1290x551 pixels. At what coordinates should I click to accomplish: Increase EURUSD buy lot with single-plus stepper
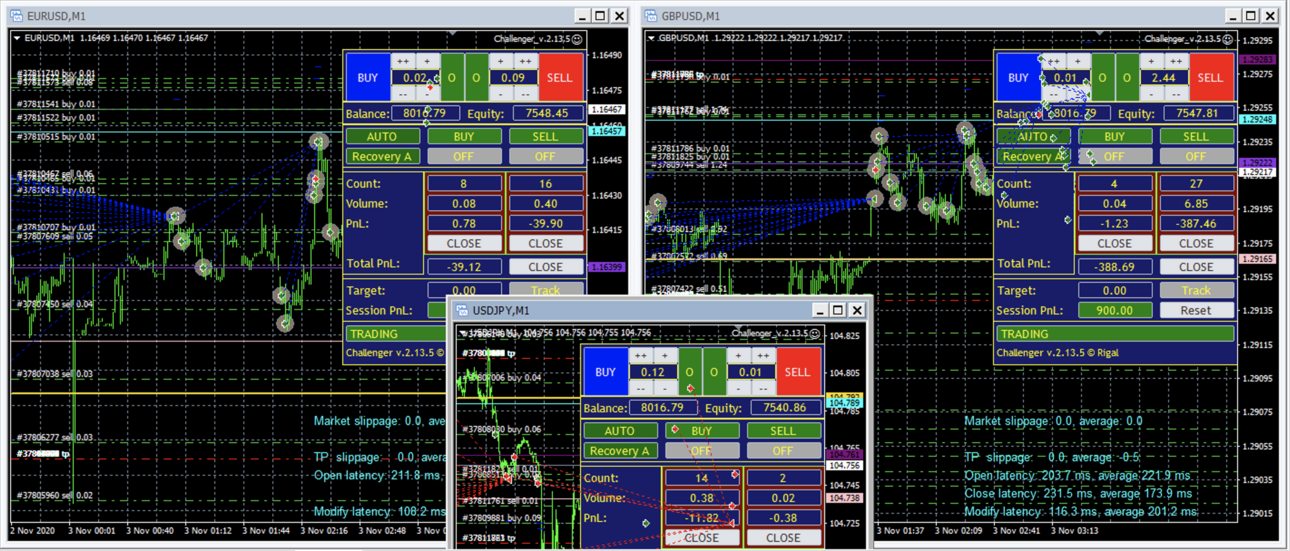tap(427, 61)
